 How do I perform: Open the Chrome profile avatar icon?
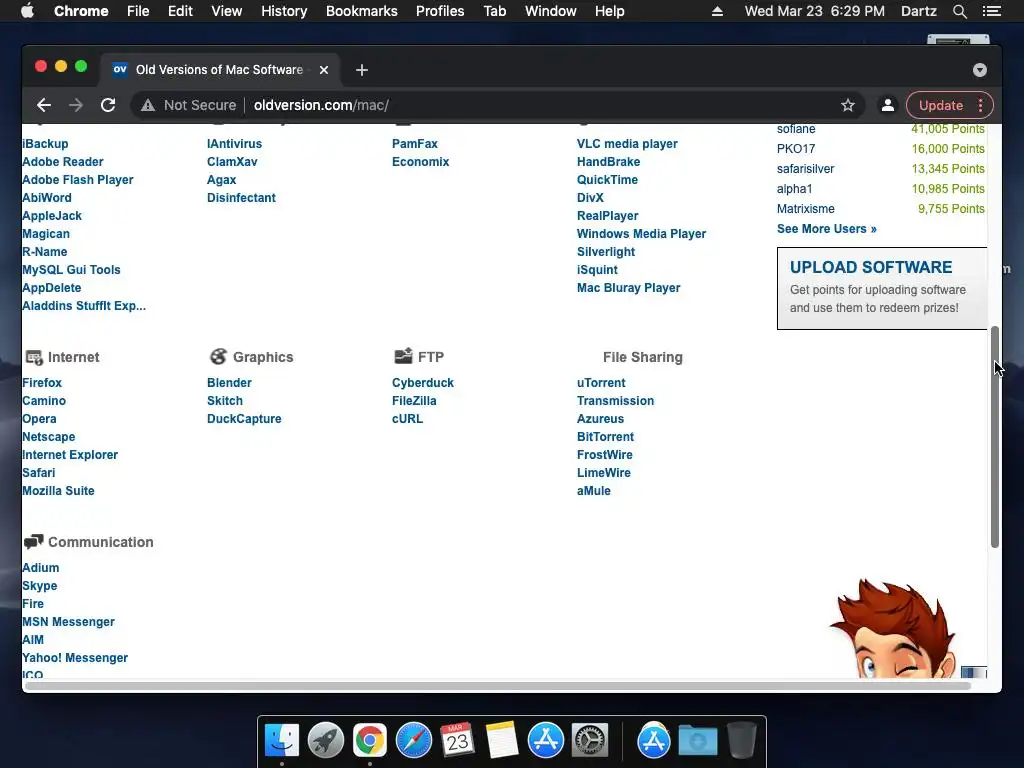tap(888, 105)
